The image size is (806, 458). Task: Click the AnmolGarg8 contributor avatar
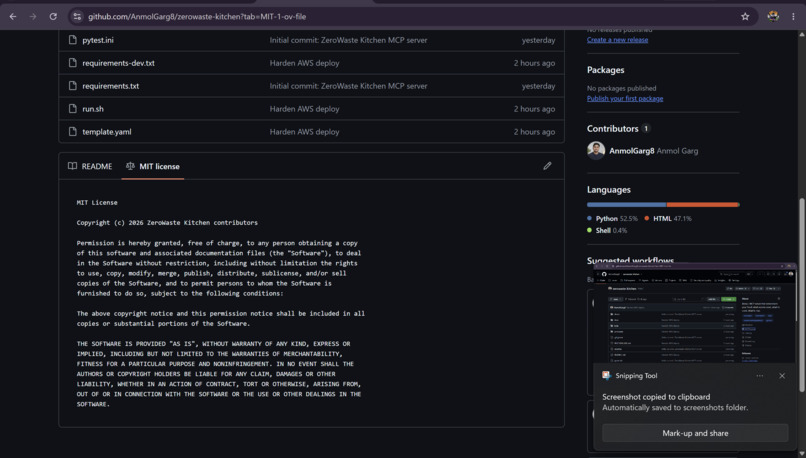596,151
